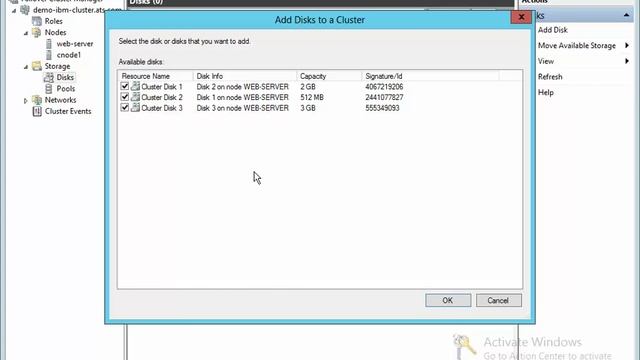Open the View submenu arrow in Actions
This screenshot has height=360, width=640.
(627, 61)
